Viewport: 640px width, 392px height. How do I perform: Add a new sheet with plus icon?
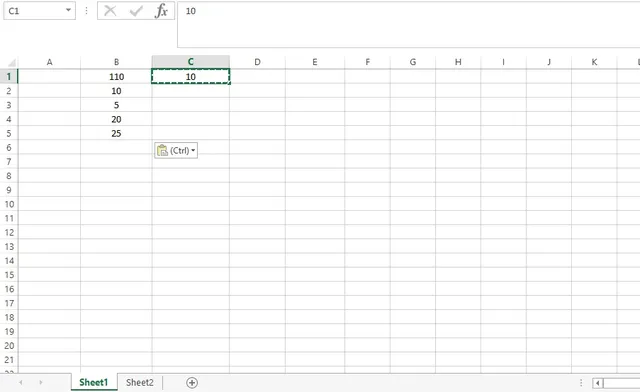click(192, 383)
